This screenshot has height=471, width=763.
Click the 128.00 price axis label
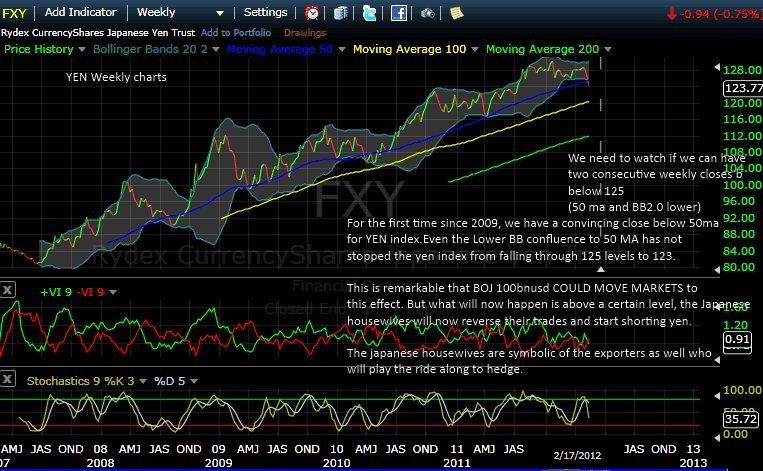click(x=743, y=70)
